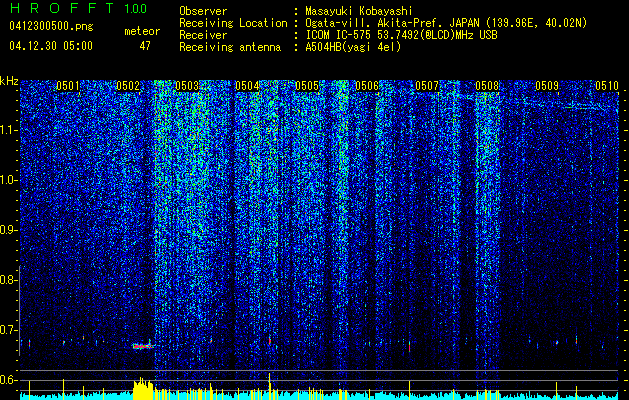Viewport: 629px width, 400px height.
Task: Click the kHz axis unit label
Action: (x=10, y=81)
